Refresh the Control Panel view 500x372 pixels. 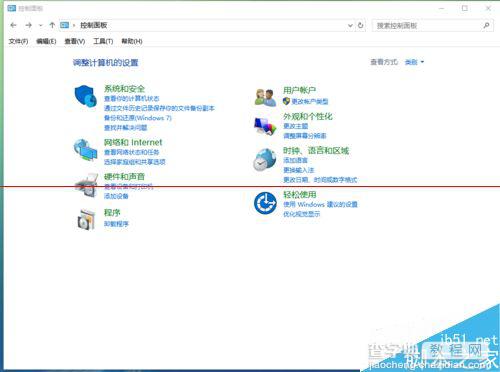click(361, 25)
